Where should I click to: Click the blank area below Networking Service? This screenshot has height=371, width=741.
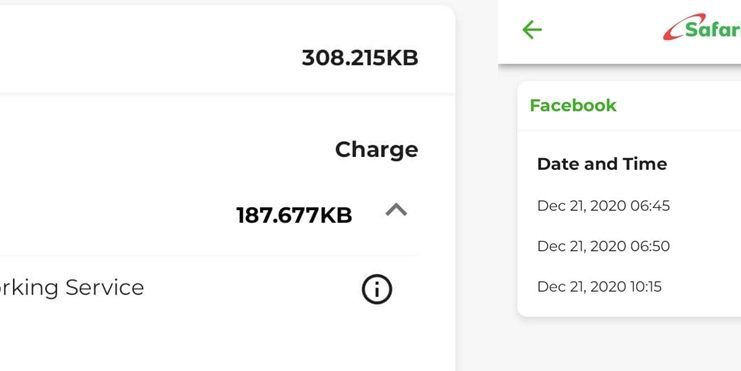coord(209,345)
